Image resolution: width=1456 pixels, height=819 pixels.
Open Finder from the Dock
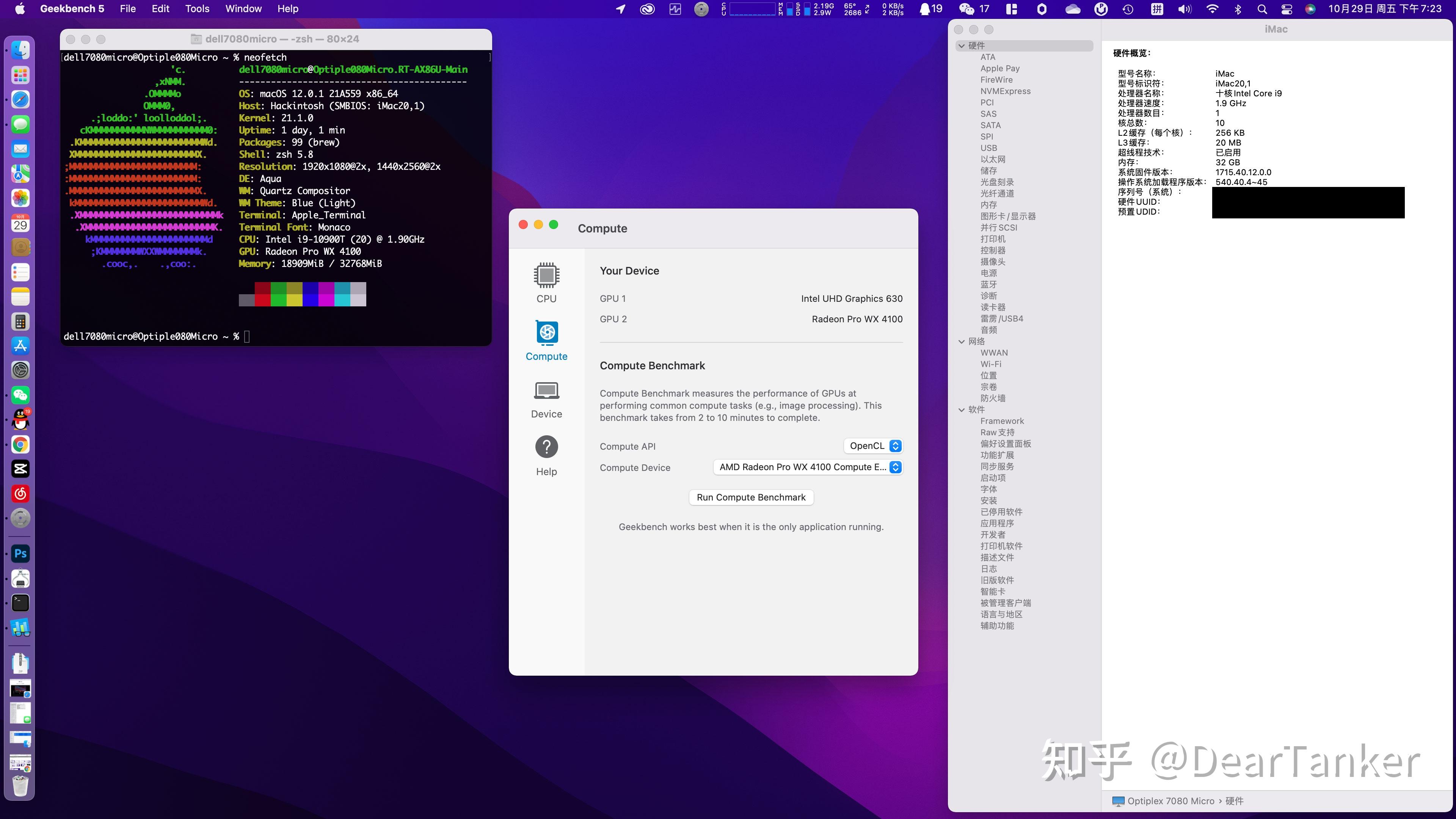[20, 50]
